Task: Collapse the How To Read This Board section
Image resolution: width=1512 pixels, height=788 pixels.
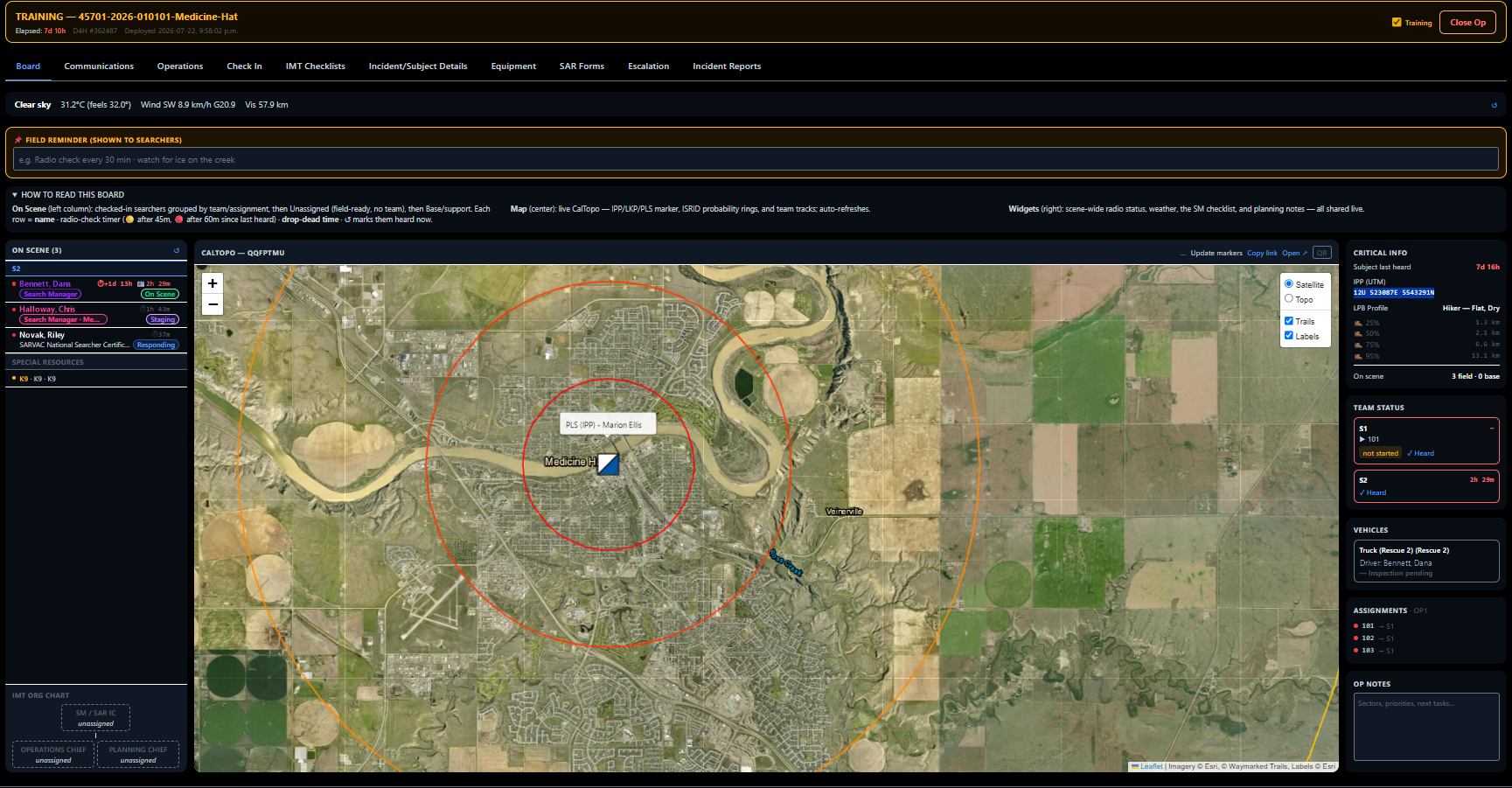Action: 68,195
